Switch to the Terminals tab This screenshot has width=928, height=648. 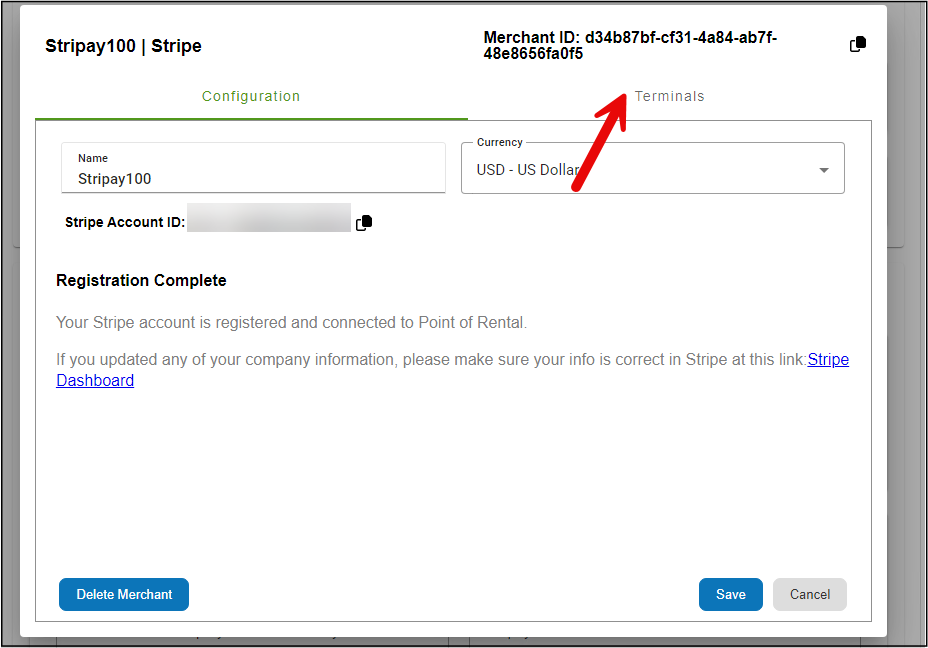(669, 97)
